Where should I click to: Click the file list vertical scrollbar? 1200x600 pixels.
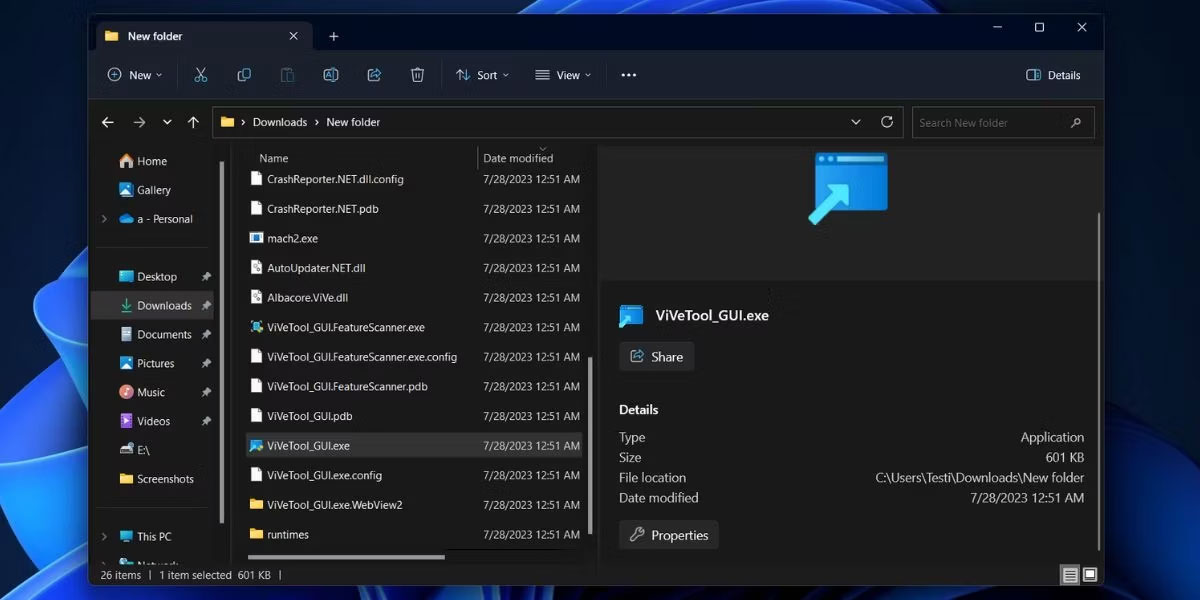590,448
